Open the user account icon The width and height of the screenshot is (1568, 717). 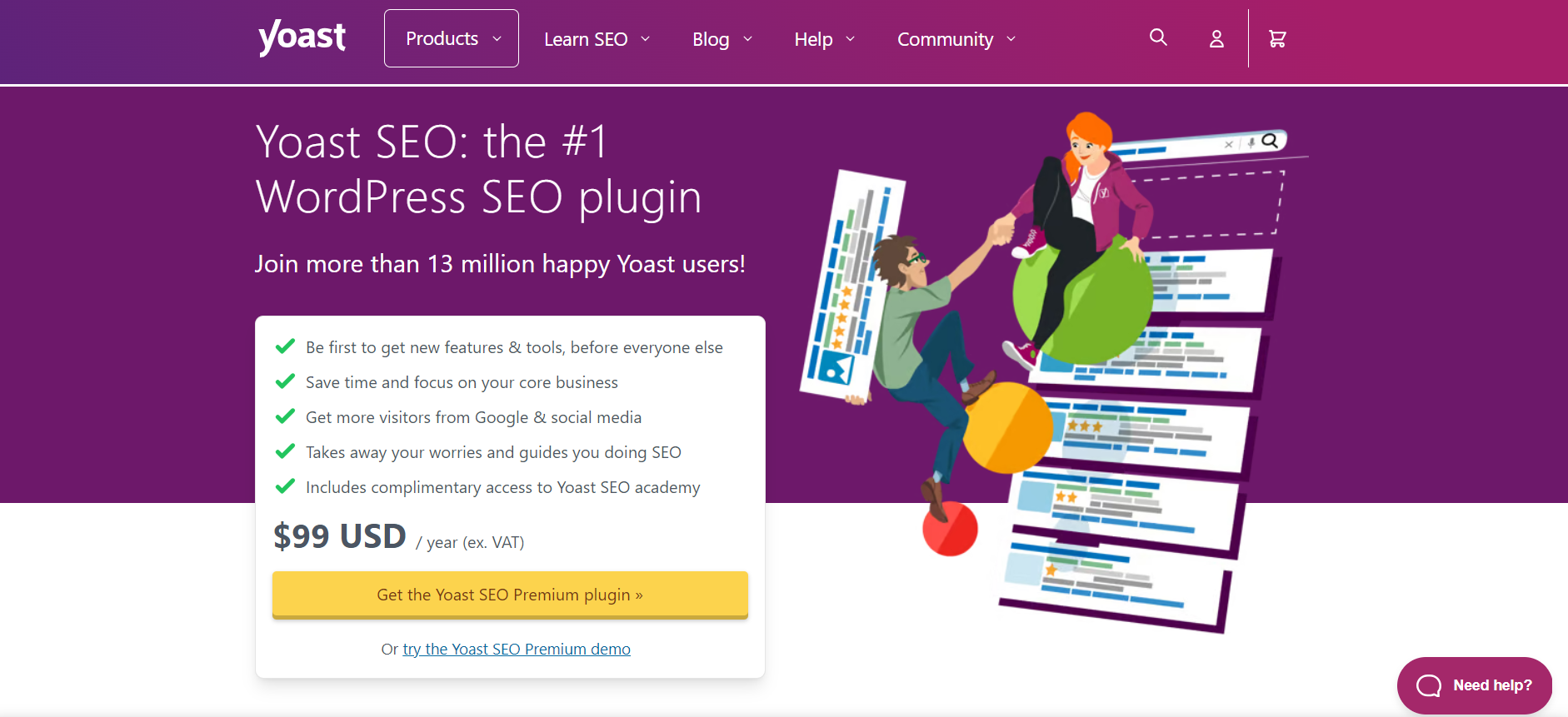point(1216,39)
